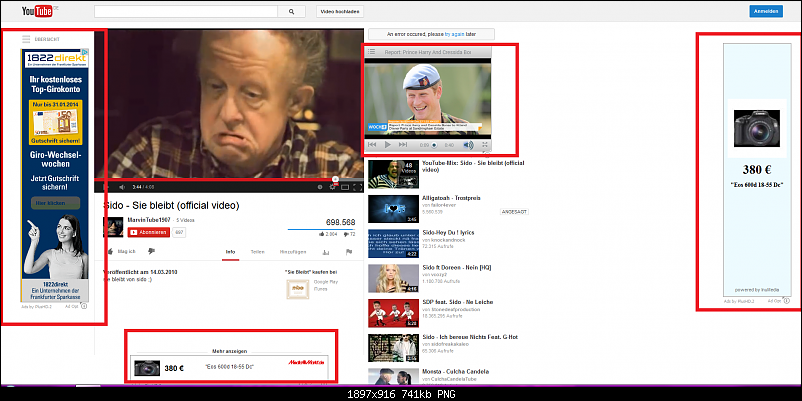Click the ANGESAGT badge

tap(514, 211)
